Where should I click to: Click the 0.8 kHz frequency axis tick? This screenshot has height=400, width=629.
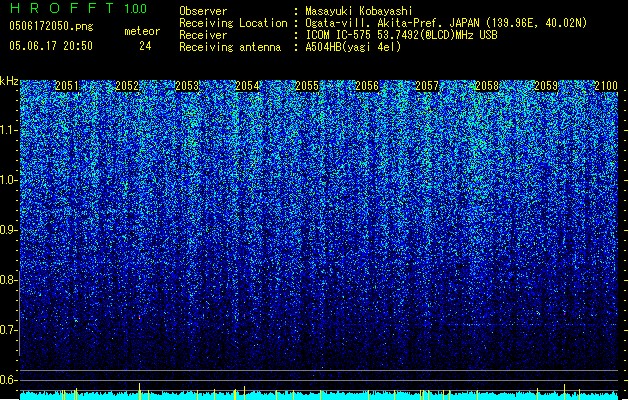point(9,280)
